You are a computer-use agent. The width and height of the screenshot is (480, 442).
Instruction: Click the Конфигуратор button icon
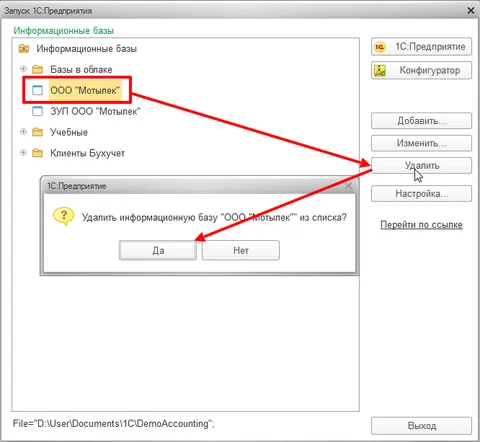coord(380,71)
